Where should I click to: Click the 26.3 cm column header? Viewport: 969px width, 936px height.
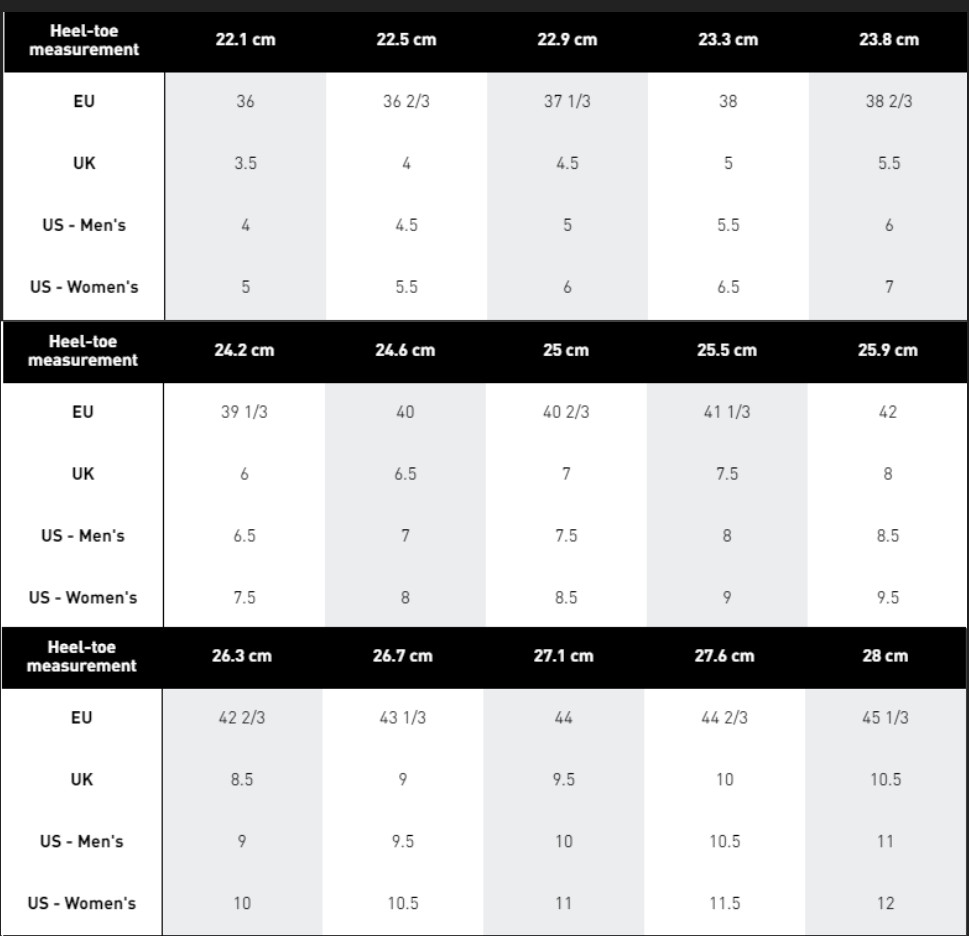tap(242, 656)
